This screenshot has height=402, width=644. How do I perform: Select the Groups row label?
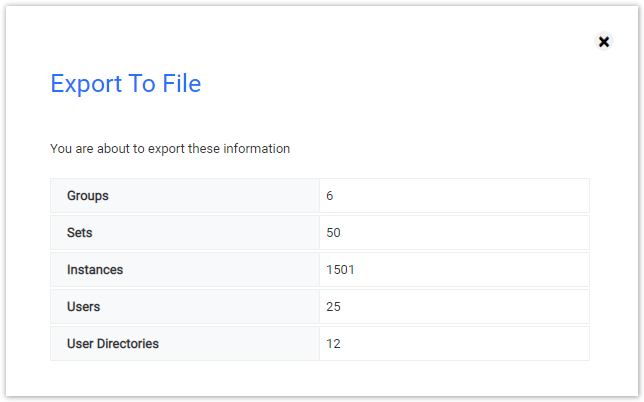87,196
